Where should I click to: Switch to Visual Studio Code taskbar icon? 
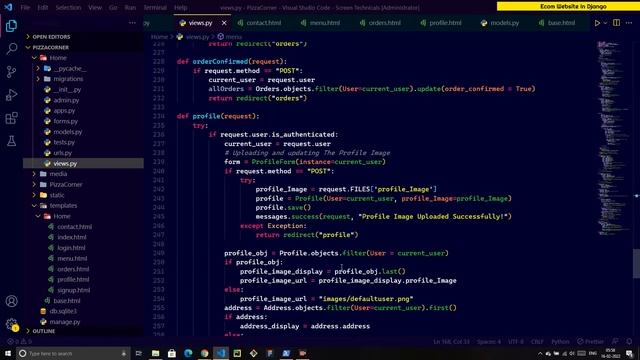pos(221,353)
